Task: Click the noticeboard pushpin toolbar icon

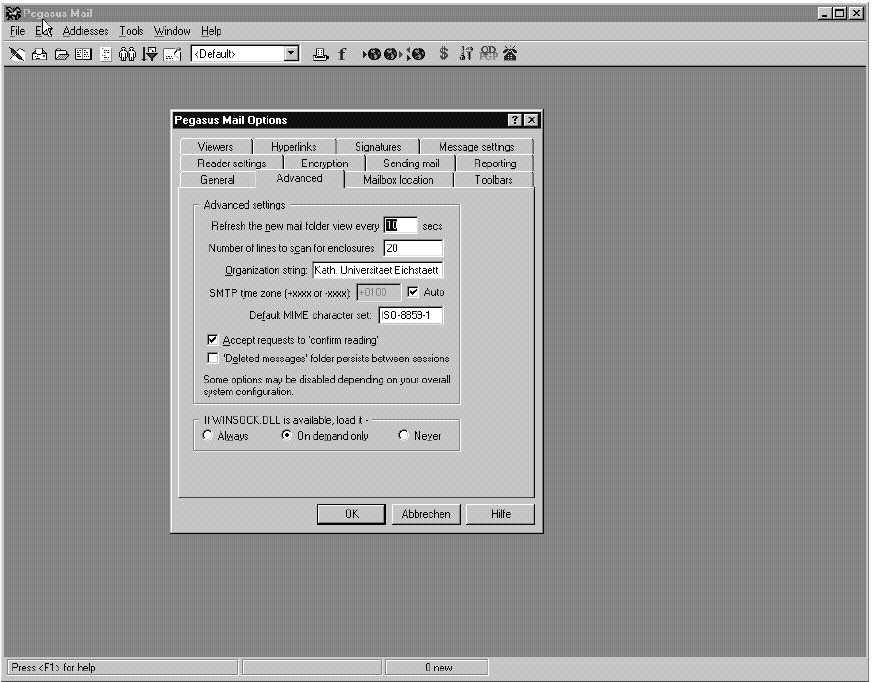Action: [172, 54]
